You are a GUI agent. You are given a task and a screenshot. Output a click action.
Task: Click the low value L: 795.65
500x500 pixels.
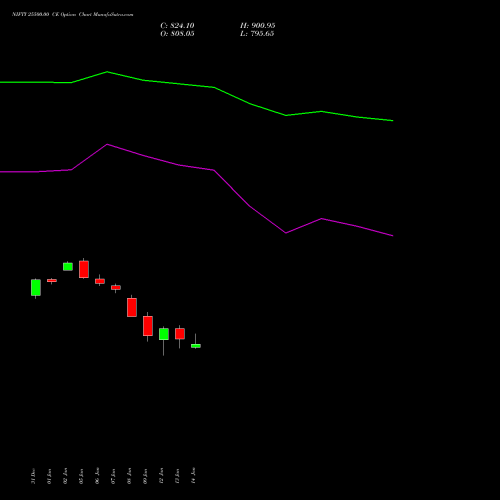[x=257, y=34]
